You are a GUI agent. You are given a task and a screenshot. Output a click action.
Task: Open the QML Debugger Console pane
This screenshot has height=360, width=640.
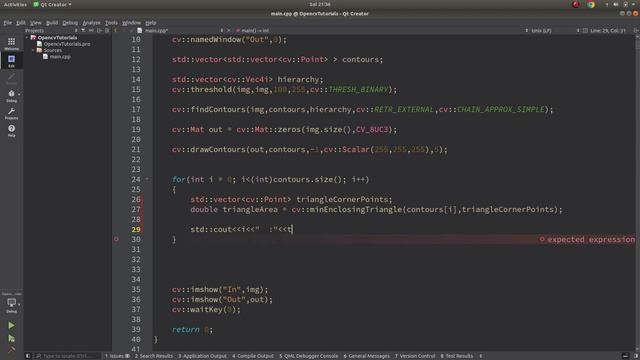(309, 356)
